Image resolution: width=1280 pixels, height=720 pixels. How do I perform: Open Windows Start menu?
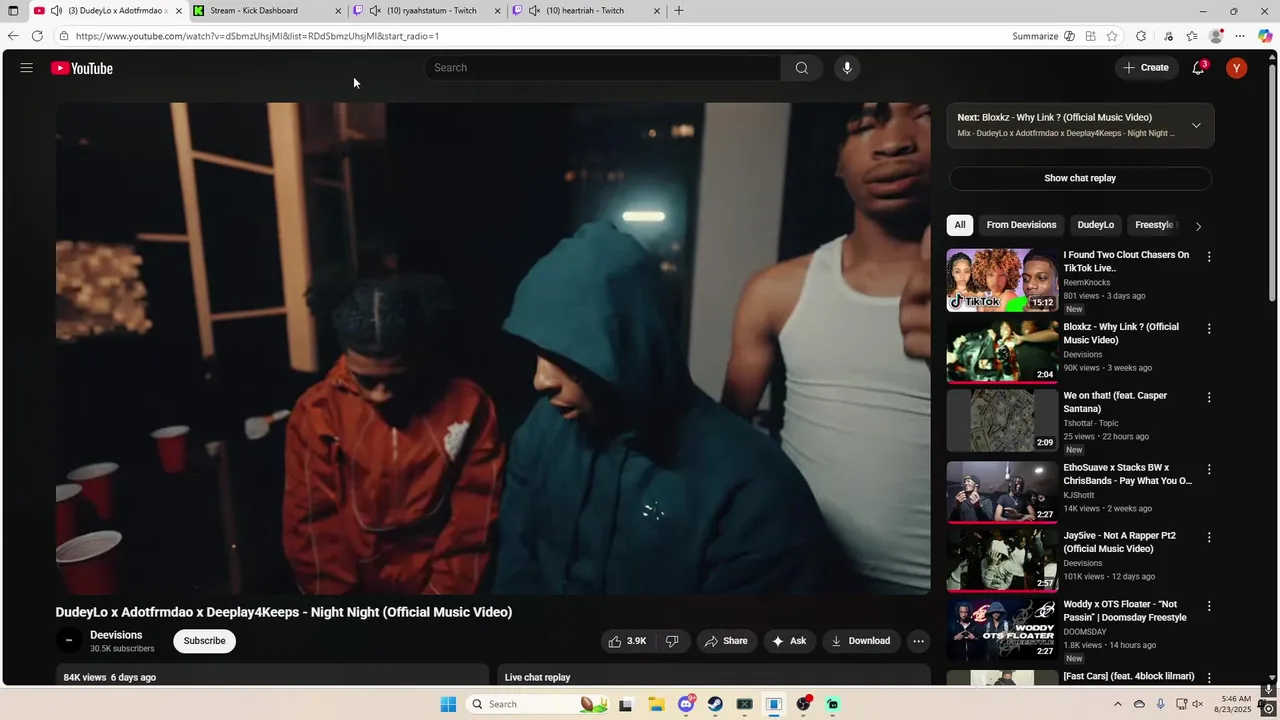(448, 704)
